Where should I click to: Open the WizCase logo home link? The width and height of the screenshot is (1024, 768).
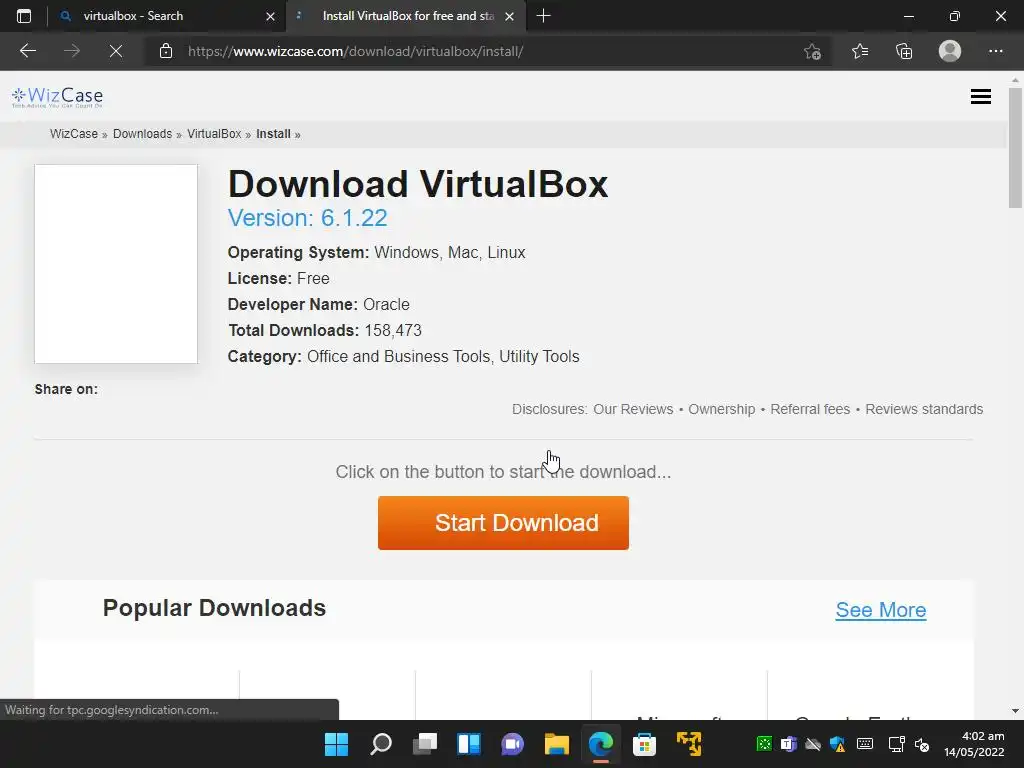(x=57, y=97)
